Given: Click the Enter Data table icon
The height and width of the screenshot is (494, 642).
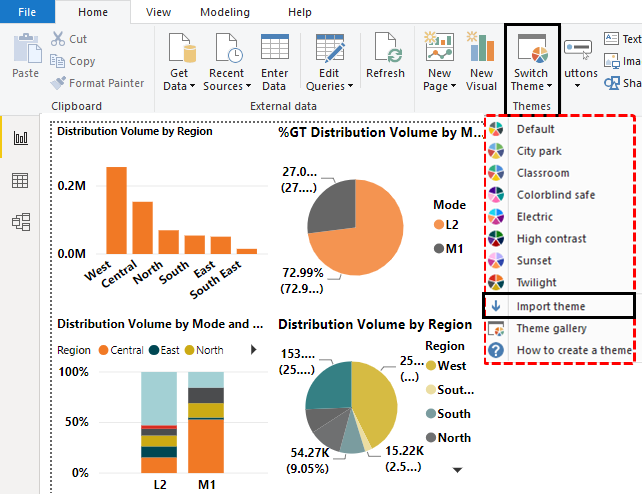Looking at the screenshot, I should [x=275, y=47].
